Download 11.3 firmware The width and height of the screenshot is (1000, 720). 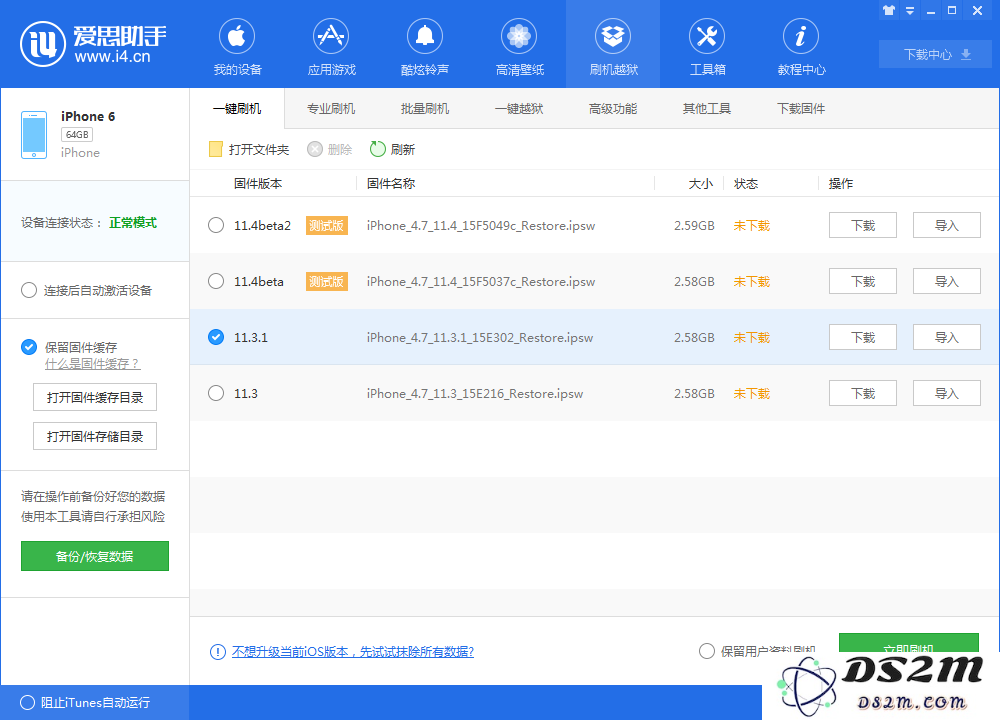click(863, 393)
